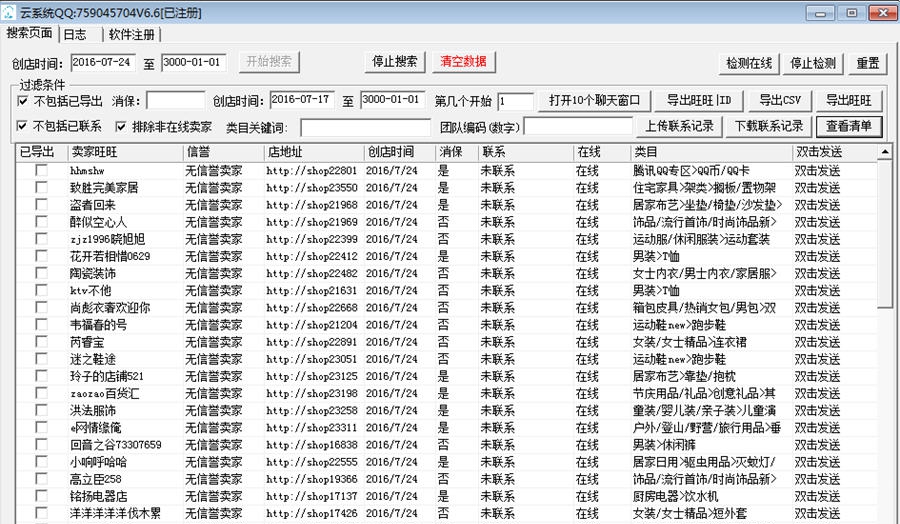Select the 搜索页面 tab
The height and width of the screenshot is (524, 900).
[29, 33]
